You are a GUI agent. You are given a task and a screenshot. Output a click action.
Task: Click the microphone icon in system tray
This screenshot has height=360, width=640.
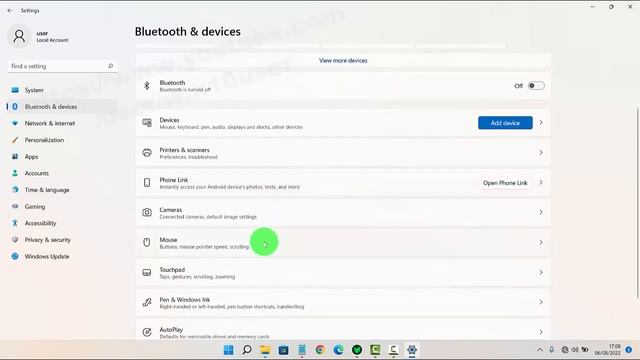[551, 350]
